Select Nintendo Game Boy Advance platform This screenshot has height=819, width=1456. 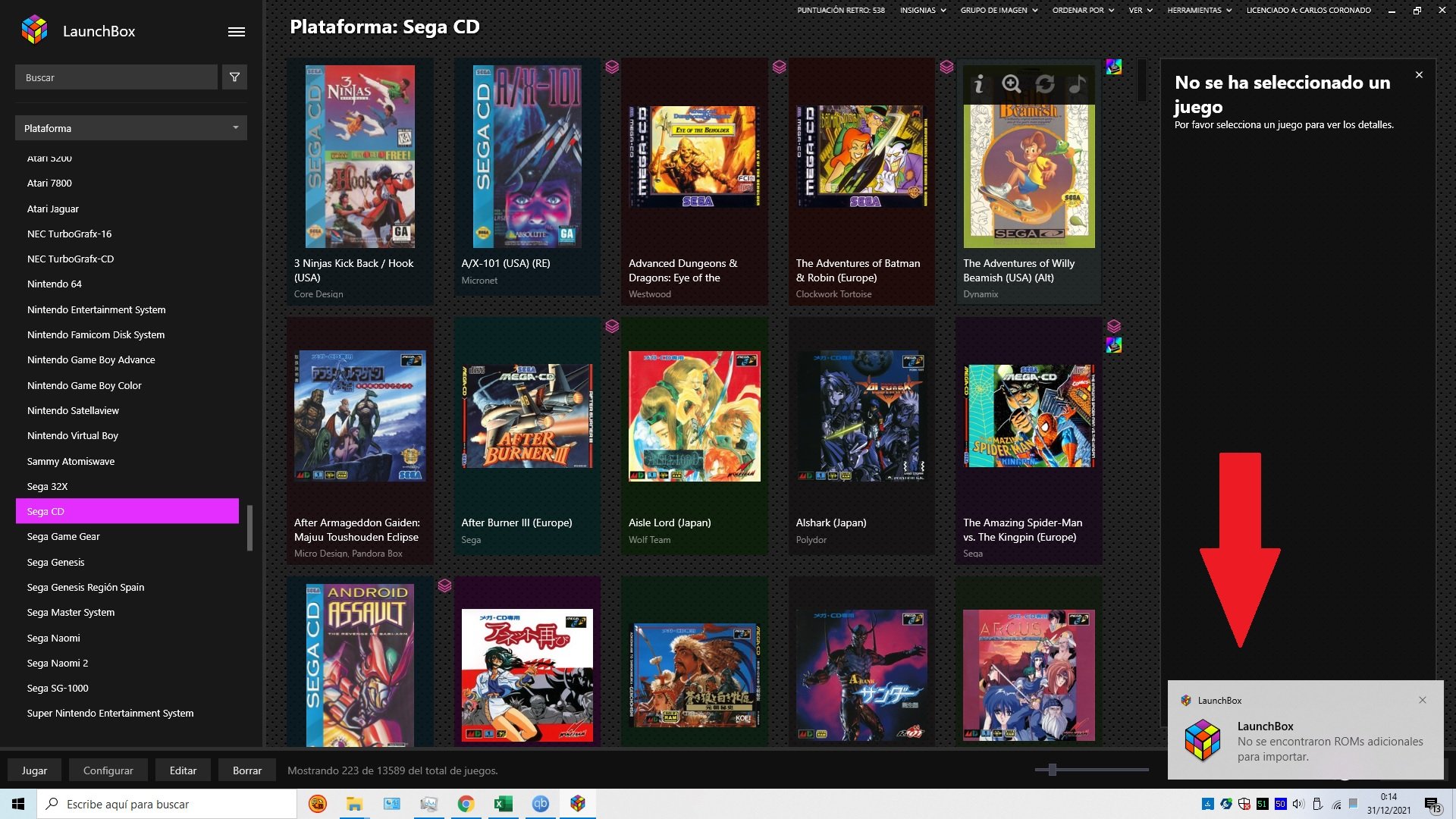[x=127, y=360]
